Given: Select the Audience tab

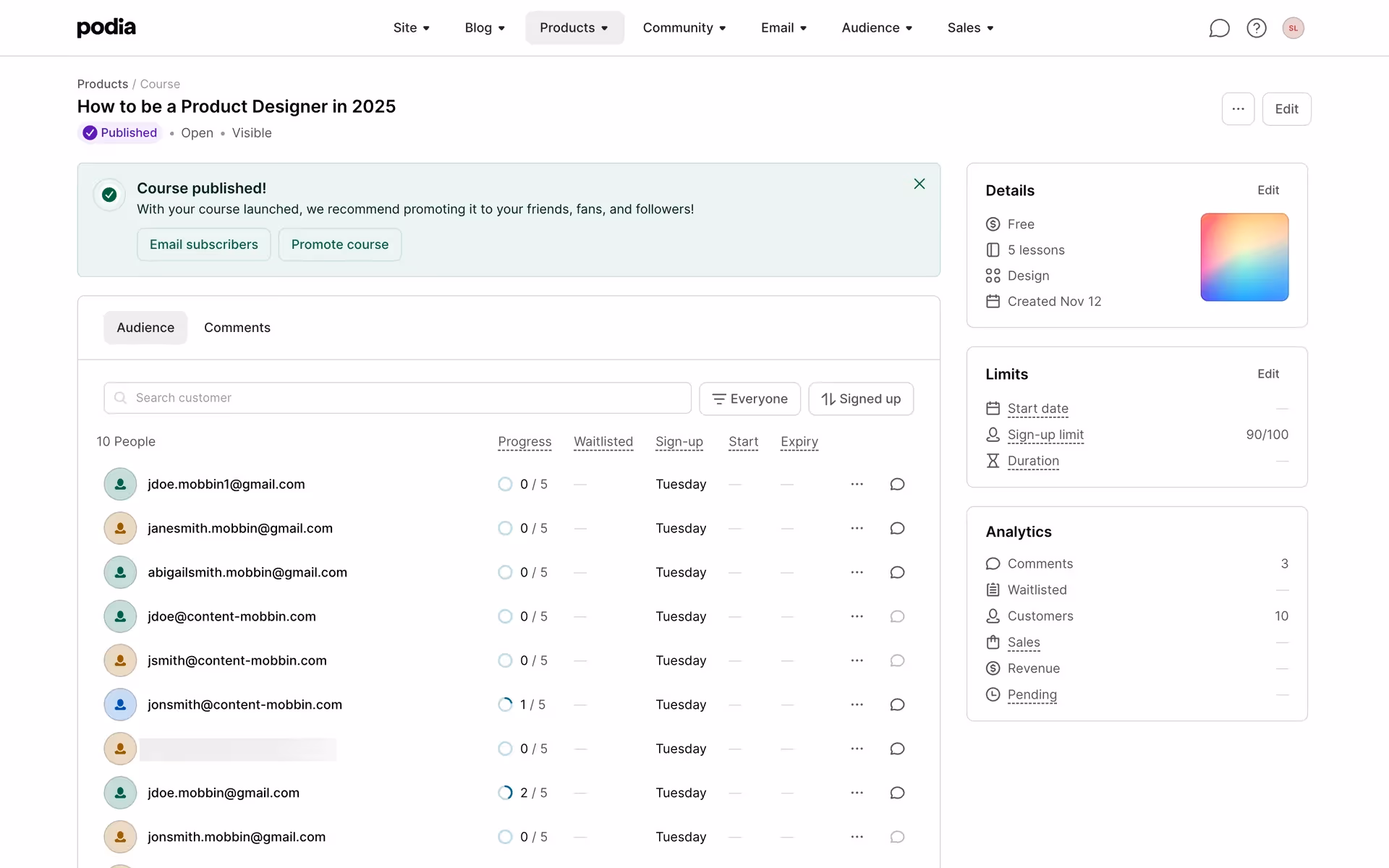Looking at the screenshot, I should 145,328.
